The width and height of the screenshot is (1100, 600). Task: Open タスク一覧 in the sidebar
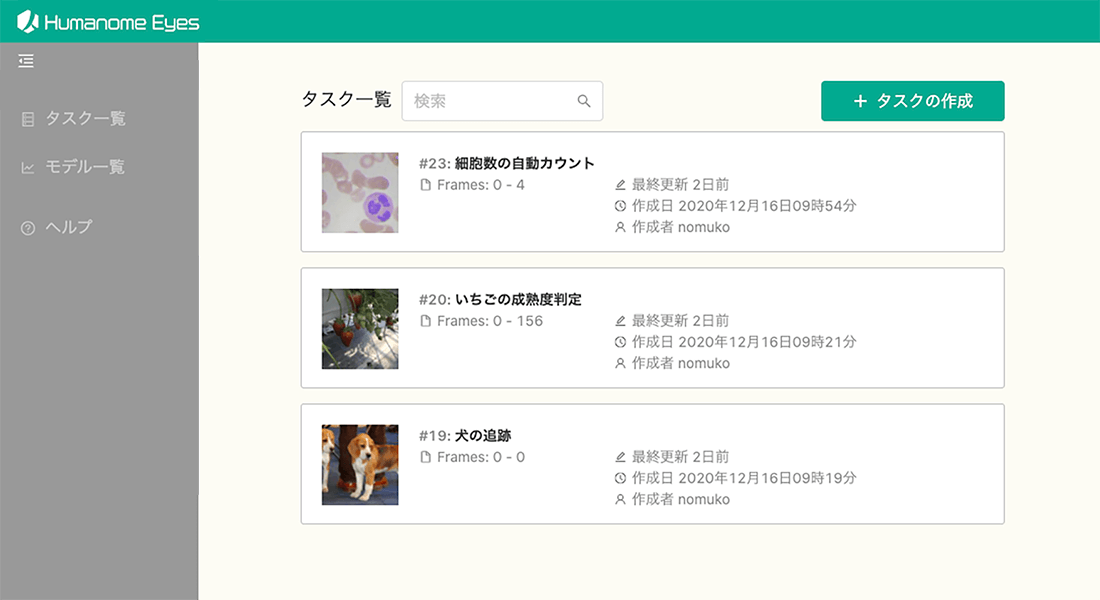[x=86, y=119]
